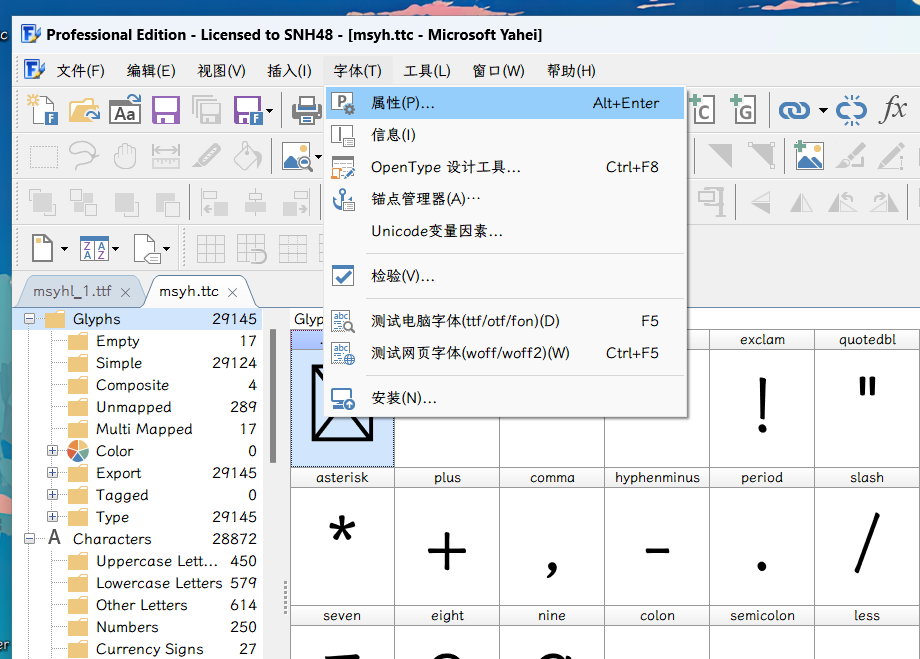Close the msyhl_1.ttf tab
Viewport: 920px width, 659px height.
tap(125, 292)
